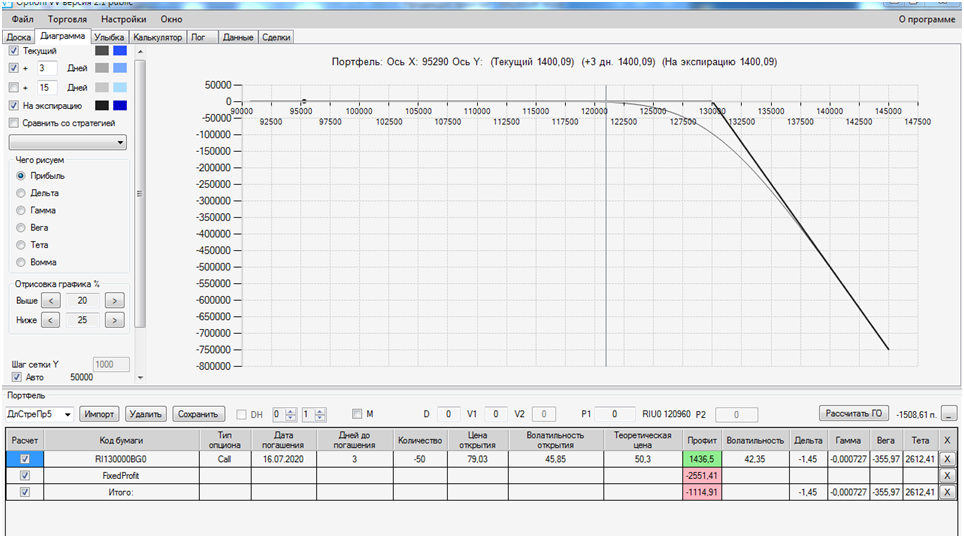Viewport: 964px width, 538px height.
Task: Click the Шаг сетки Y input field
Action: click(111, 364)
